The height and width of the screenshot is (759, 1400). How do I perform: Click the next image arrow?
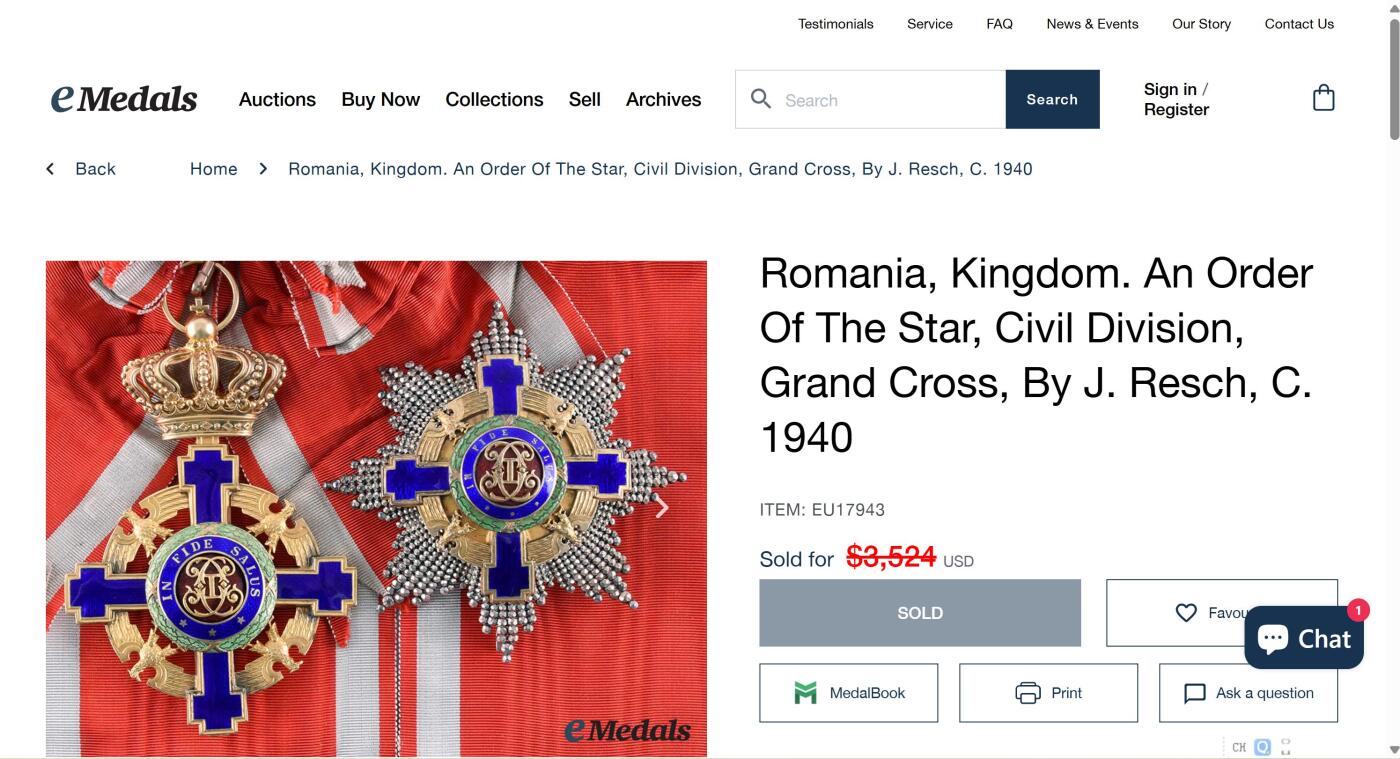(661, 508)
